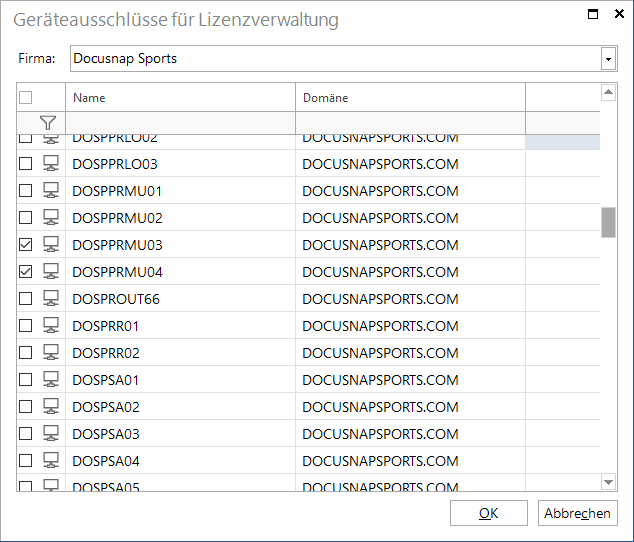Screen dimensions: 634x542
Task: Click the domain cell in DOSPROUT66 row
Action: (410, 299)
